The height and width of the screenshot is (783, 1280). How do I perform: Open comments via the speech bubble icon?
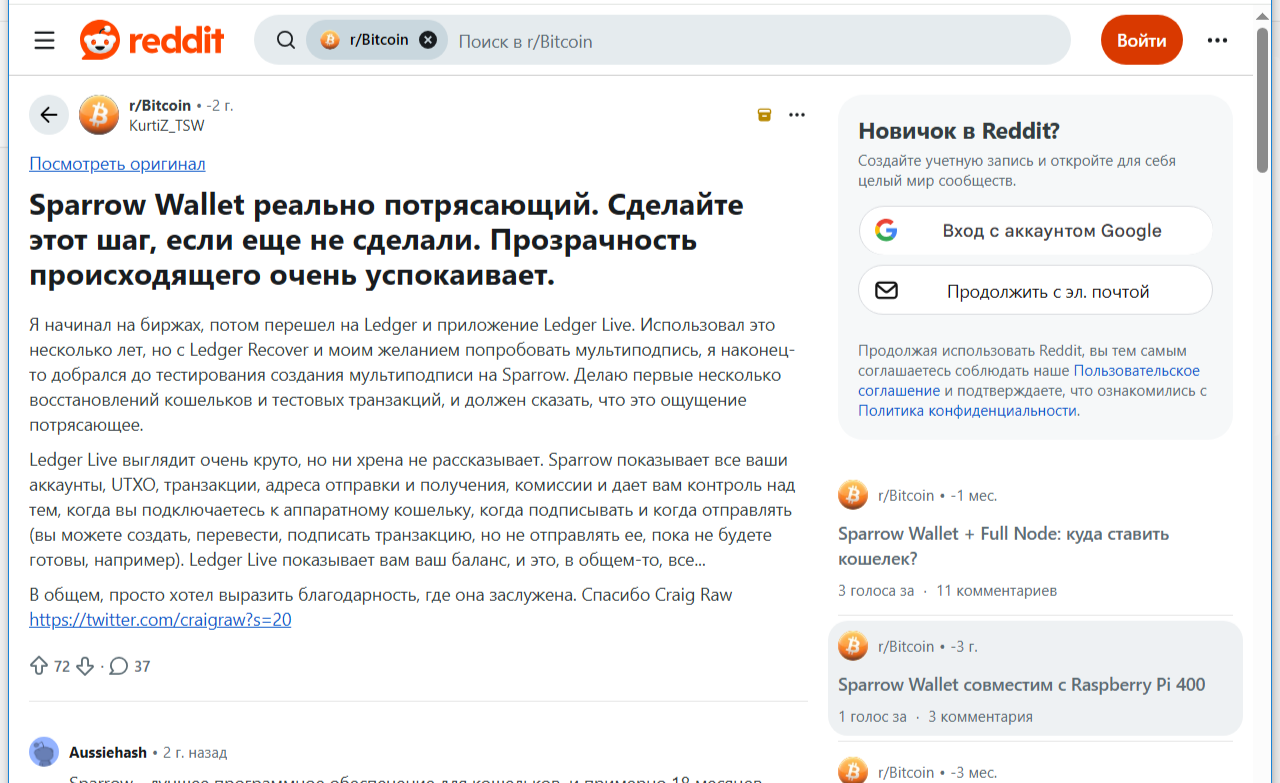[120, 665]
